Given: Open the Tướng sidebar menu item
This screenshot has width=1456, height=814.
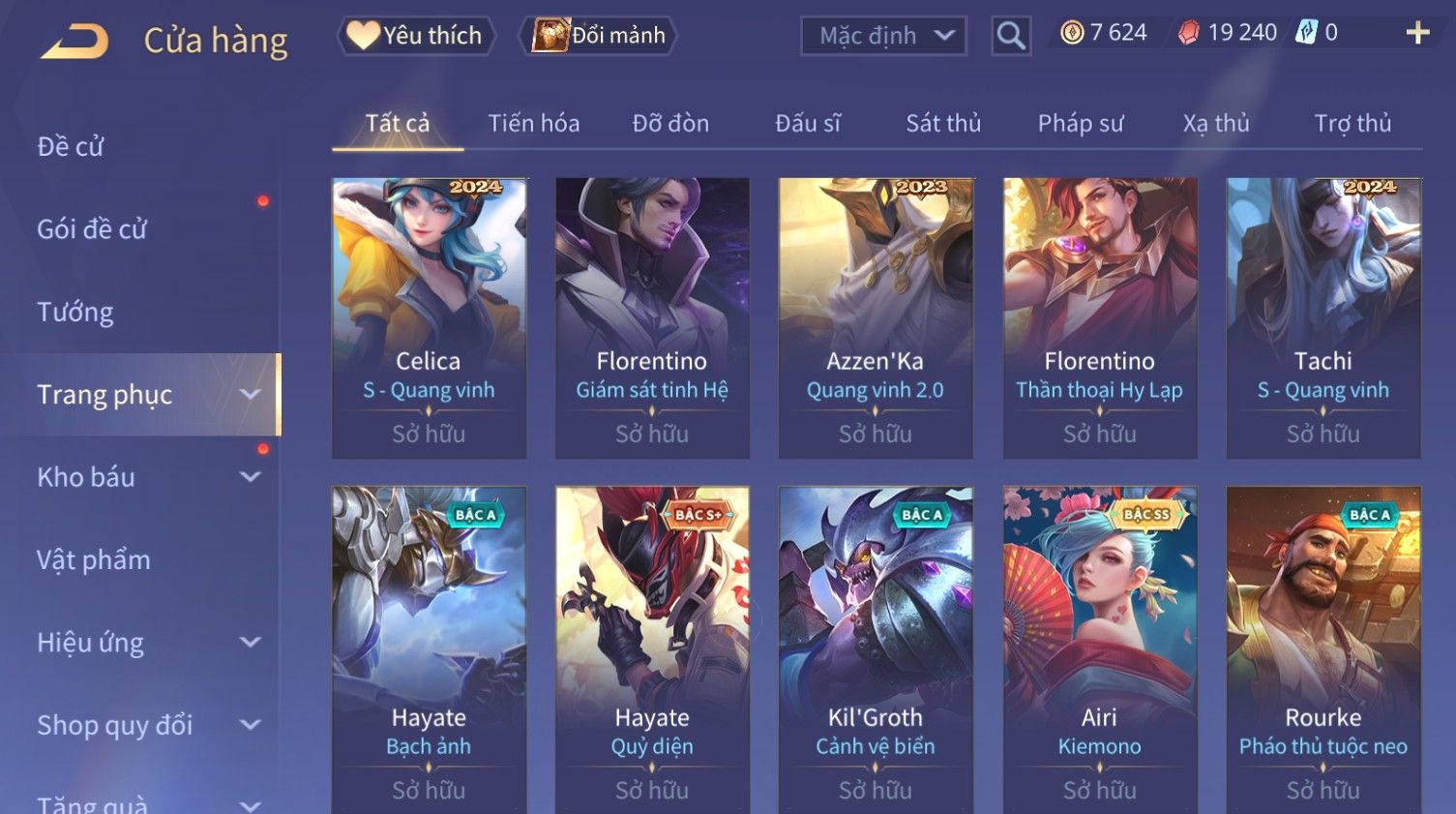Looking at the screenshot, I should [x=75, y=312].
